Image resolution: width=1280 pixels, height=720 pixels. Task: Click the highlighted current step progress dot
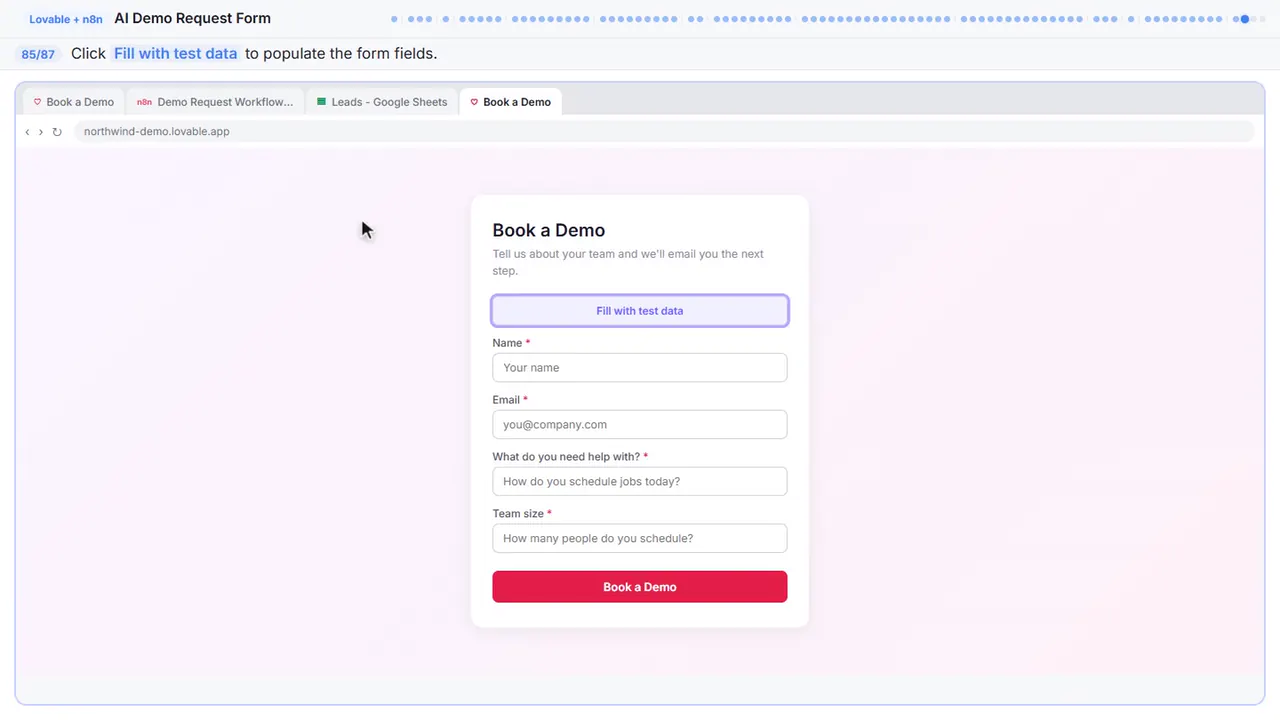click(x=1245, y=19)
